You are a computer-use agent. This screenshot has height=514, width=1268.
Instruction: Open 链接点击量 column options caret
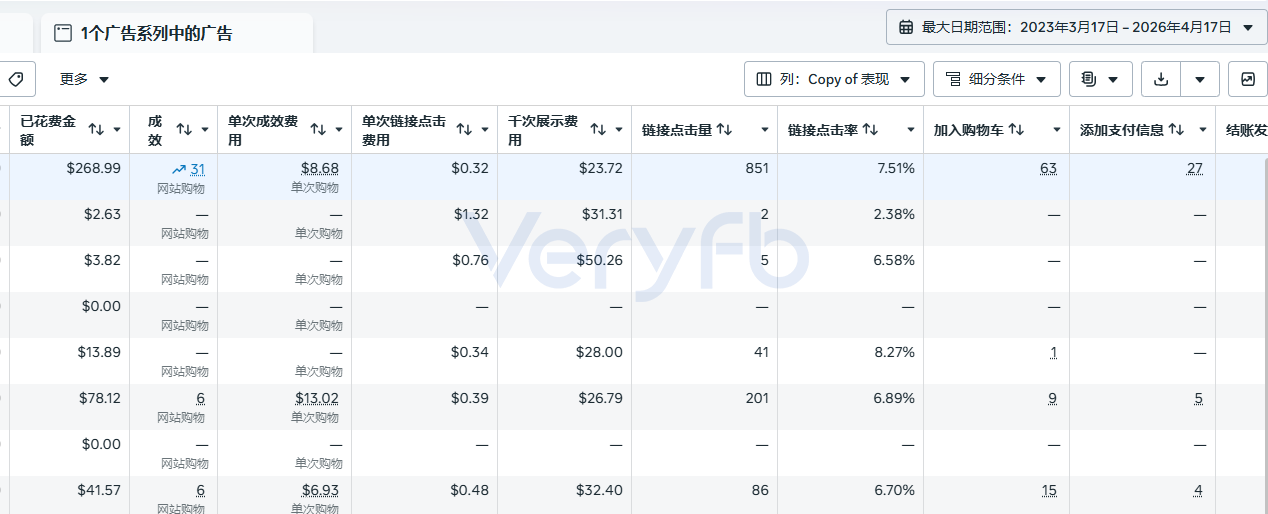[765, 130]
